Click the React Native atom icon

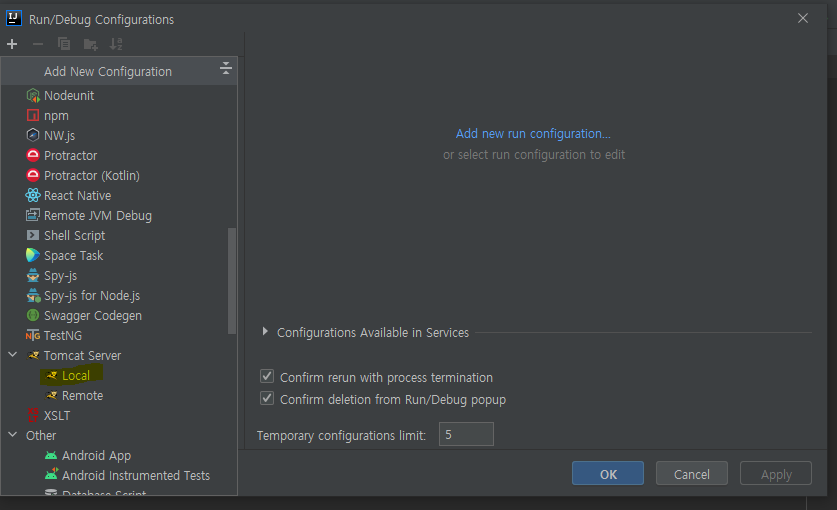click(33, 195)
